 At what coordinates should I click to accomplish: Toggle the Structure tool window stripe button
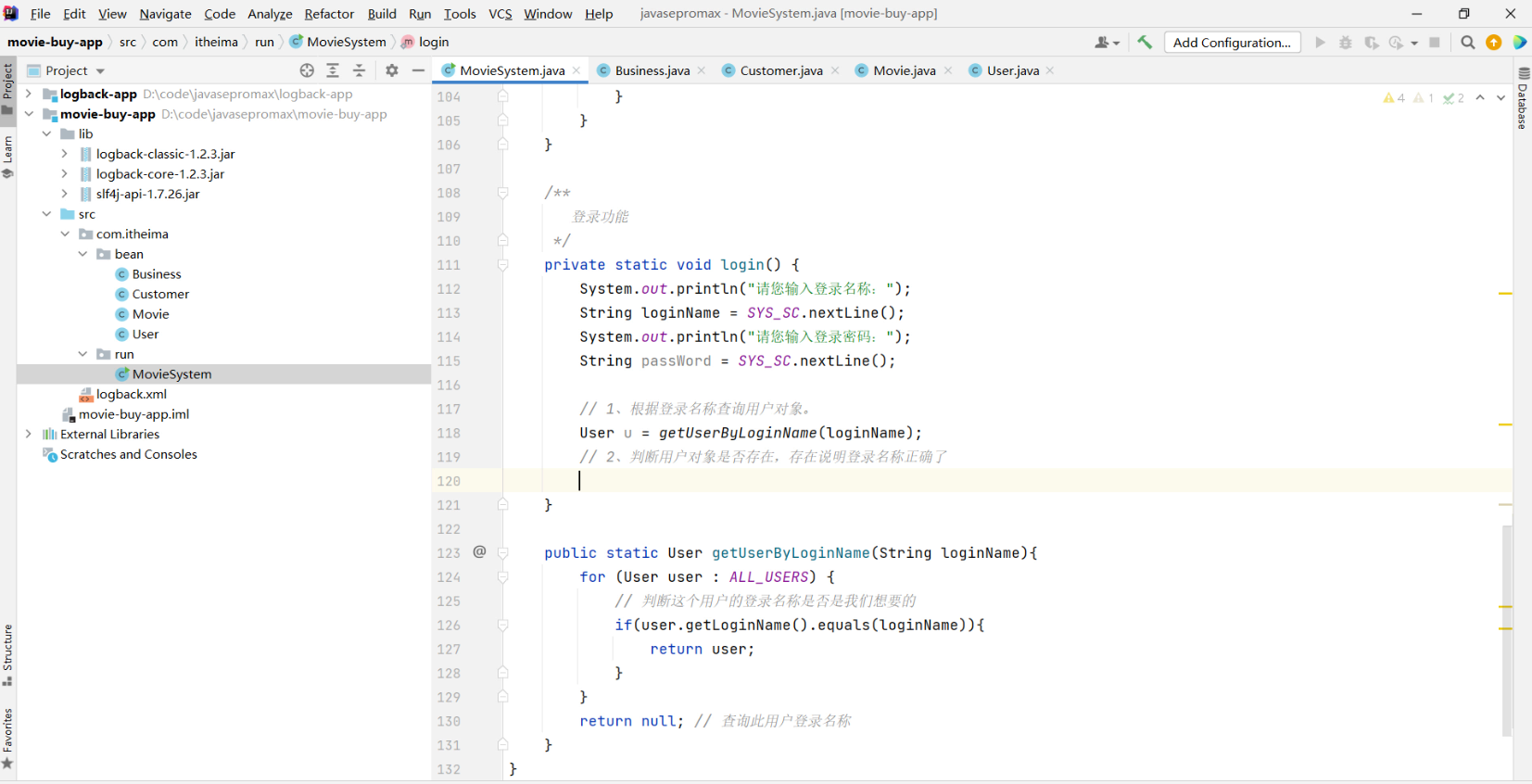tap(7, 655)
